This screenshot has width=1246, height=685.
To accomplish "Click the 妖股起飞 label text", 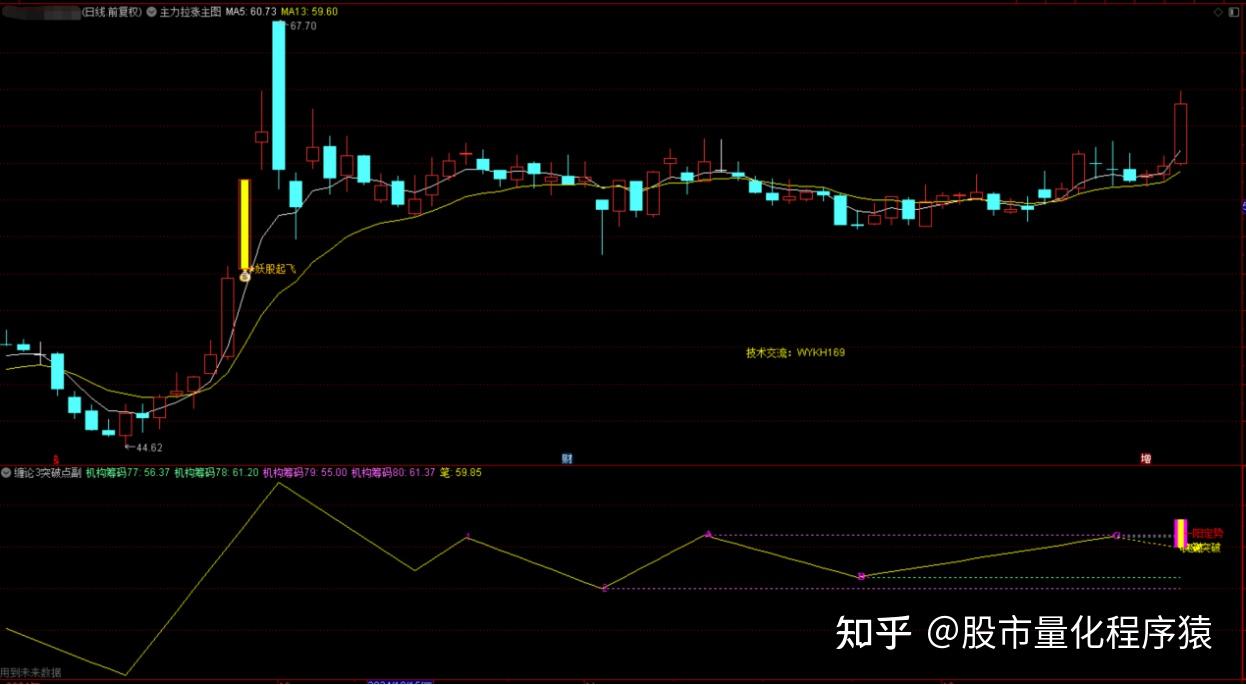I will [275, 268].
